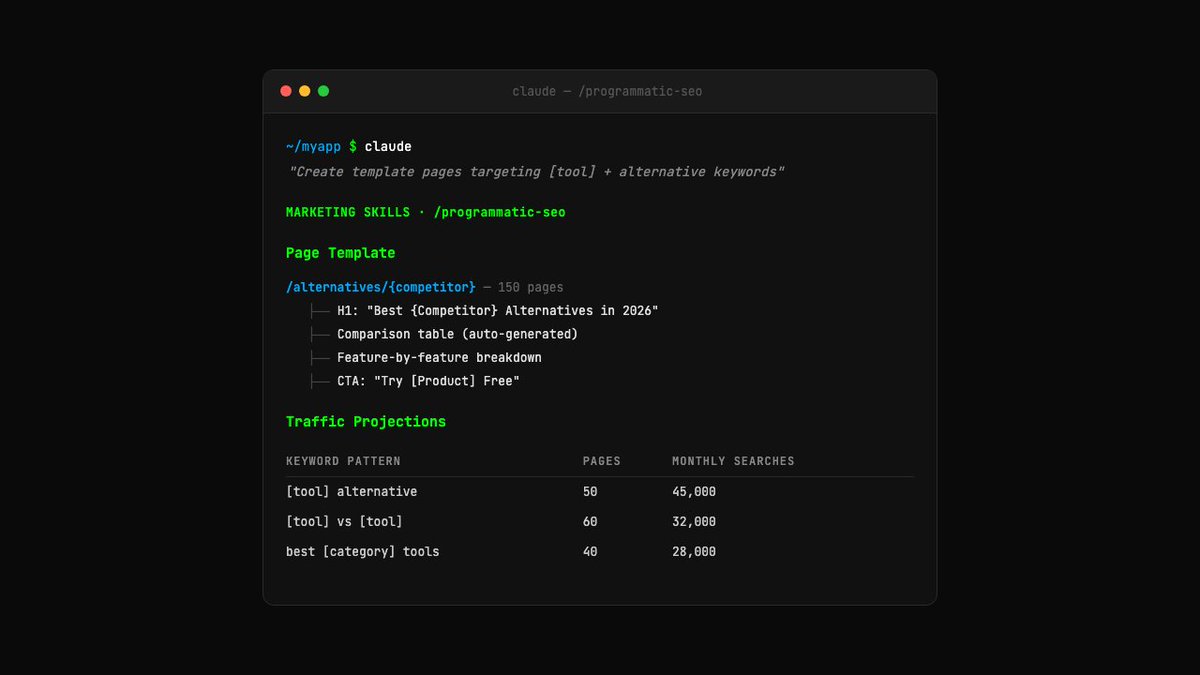Click the yellow minimize window dot

coord(305,91)
